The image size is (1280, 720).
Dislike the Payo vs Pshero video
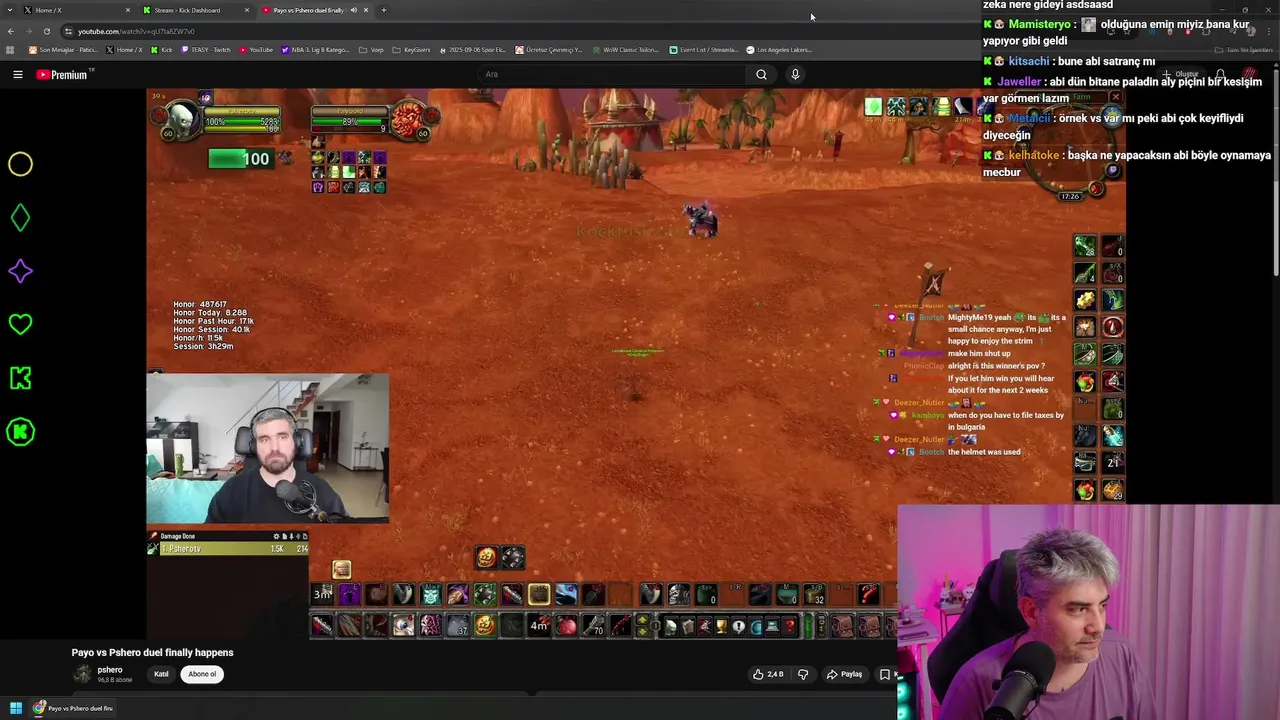coord(802,674)
